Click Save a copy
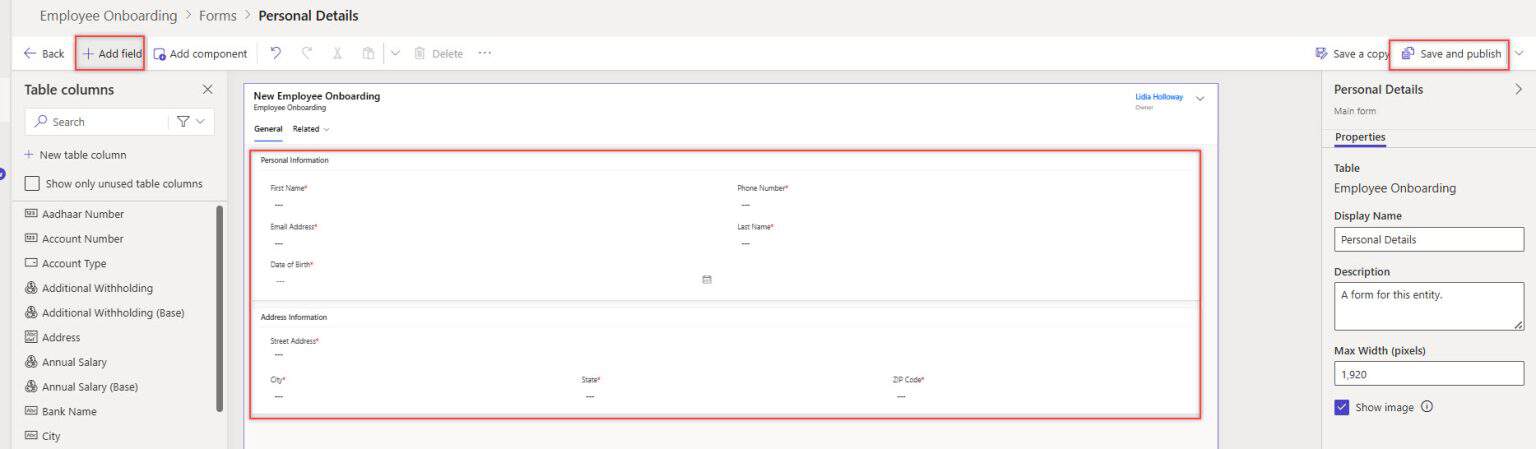Viewport: 1536px width, 449px height. (1352, 54)
